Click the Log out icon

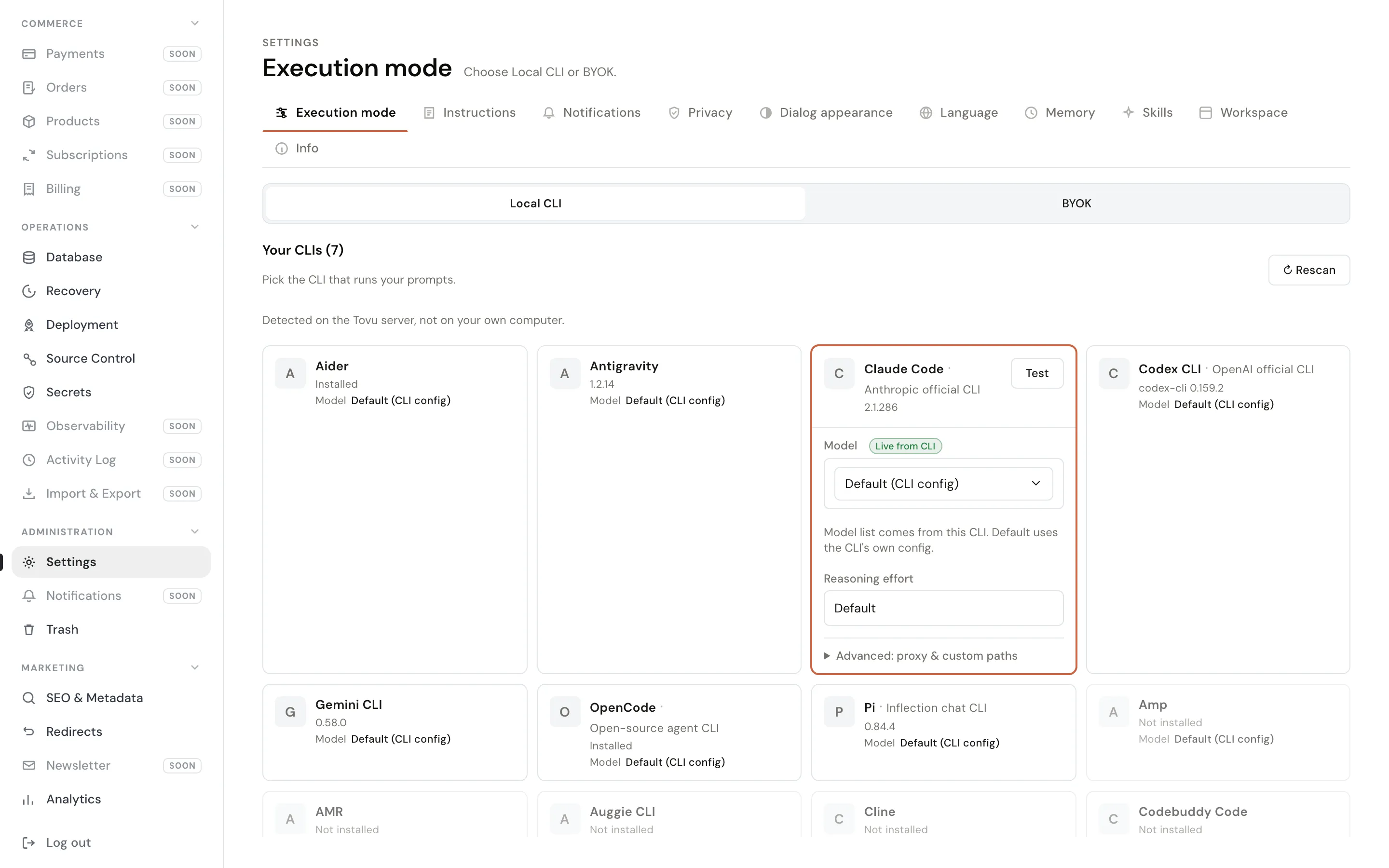29,843
